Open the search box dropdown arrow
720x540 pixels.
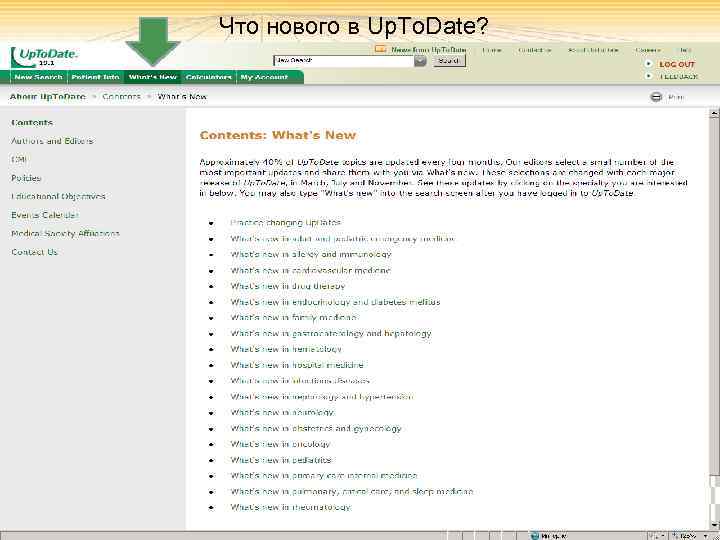click(x=420, y=61)
